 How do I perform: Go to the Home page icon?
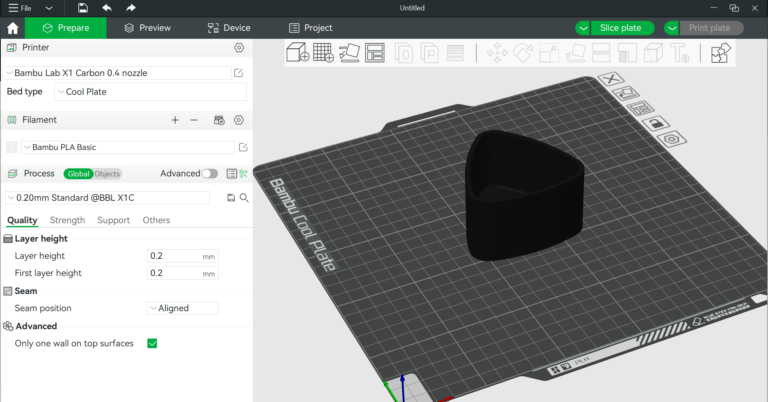13,28
